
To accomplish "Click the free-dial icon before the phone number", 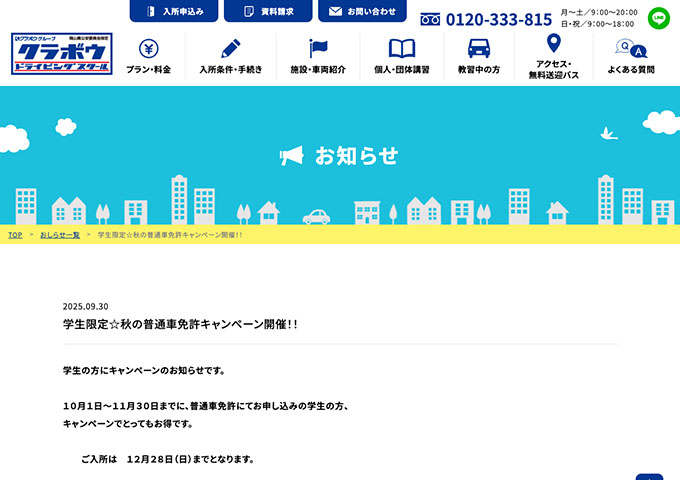I will click(430, 20).
